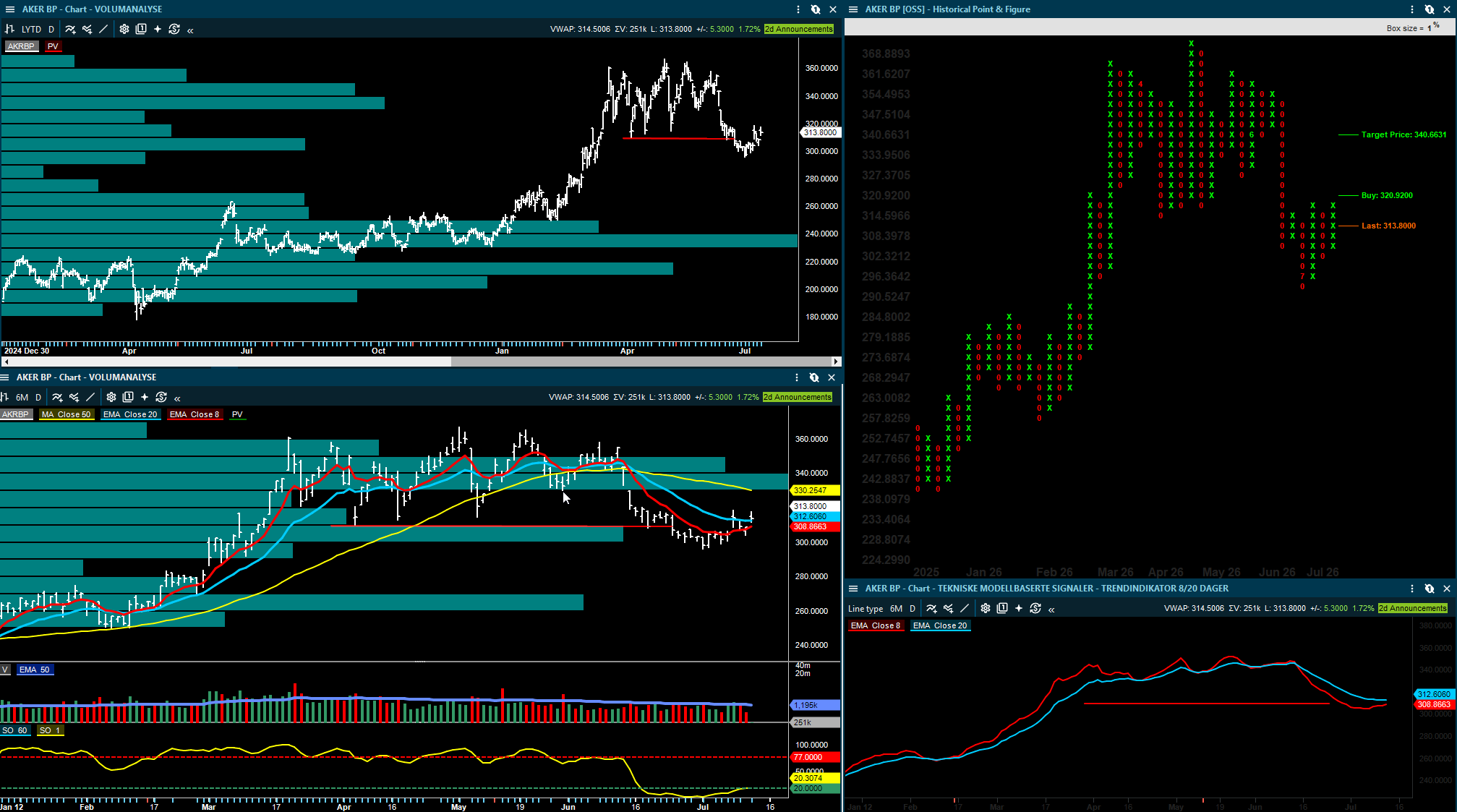1457x812 pixels.
Task: Change bar chart type in top chart
Action: tap(10, 30)
